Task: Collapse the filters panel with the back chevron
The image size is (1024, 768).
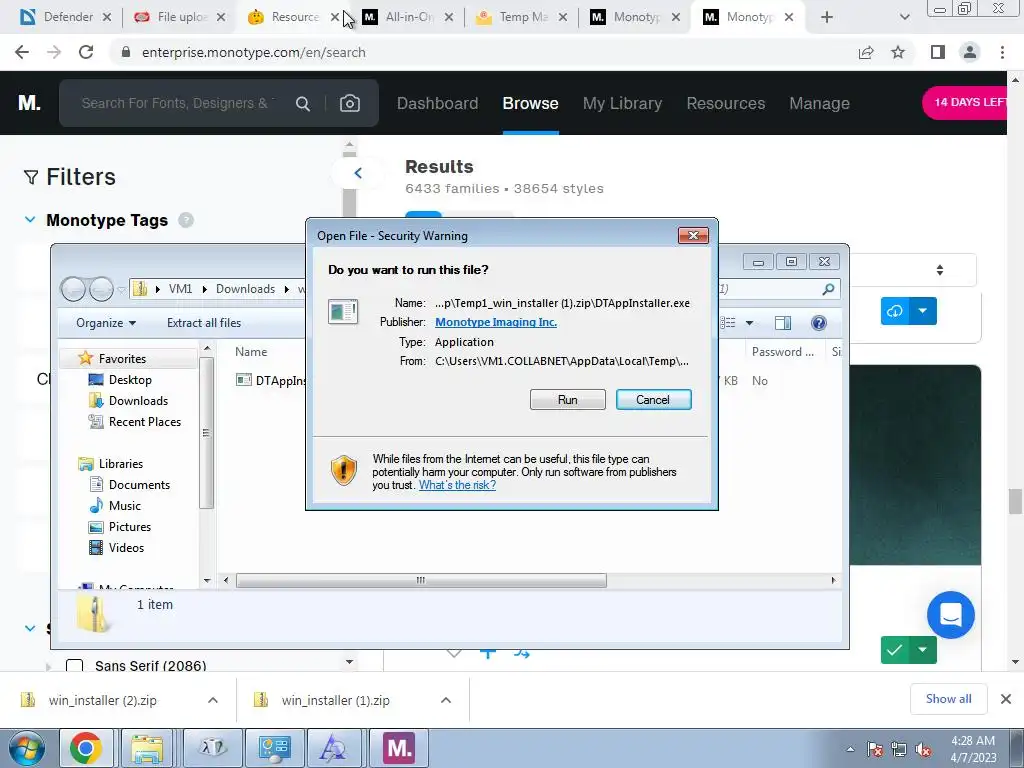Action: (x=358, y=173)
